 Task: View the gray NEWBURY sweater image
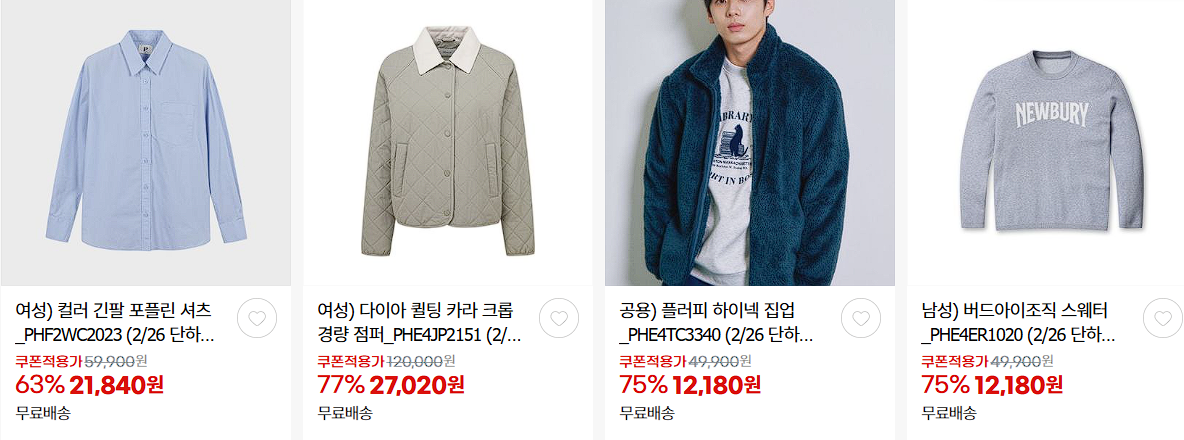coord(1052,143)
